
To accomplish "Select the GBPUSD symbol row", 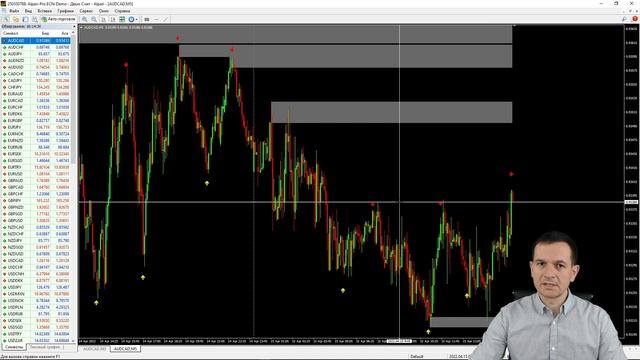I will [x=36, y=220].
